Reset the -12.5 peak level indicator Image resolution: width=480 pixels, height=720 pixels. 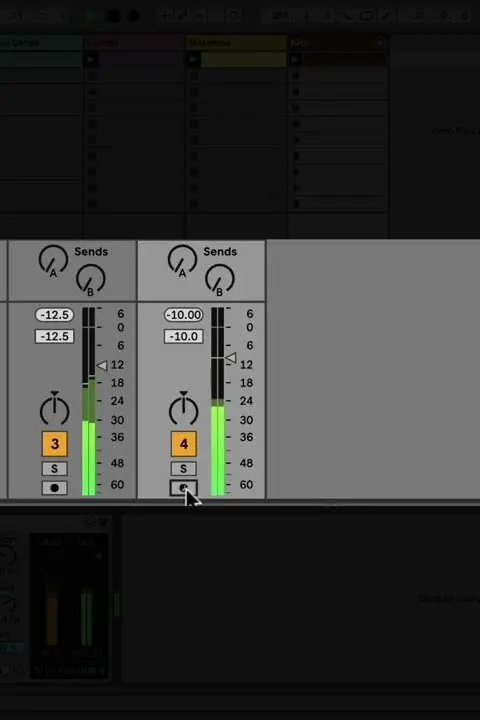(55, 315)
